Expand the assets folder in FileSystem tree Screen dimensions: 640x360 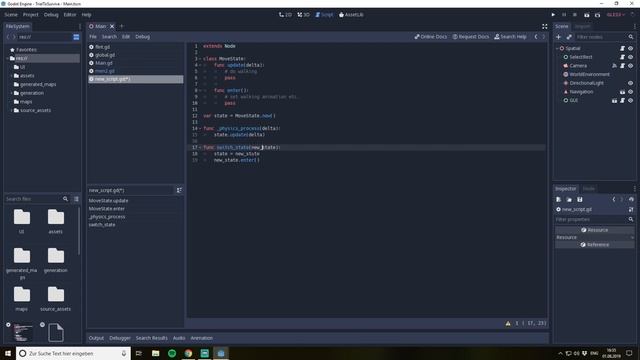(x=11, y=76)
